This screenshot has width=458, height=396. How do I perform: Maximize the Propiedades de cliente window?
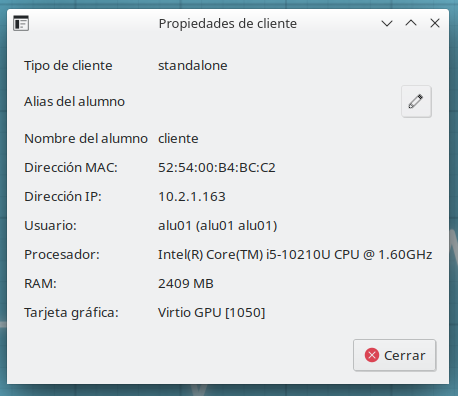coord(411,23)
